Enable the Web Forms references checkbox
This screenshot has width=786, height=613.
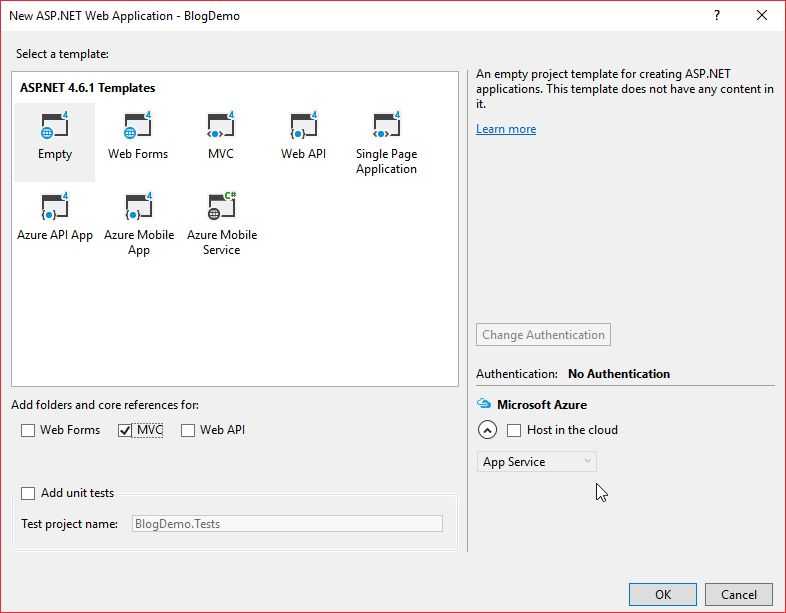(x=28, y=430)
